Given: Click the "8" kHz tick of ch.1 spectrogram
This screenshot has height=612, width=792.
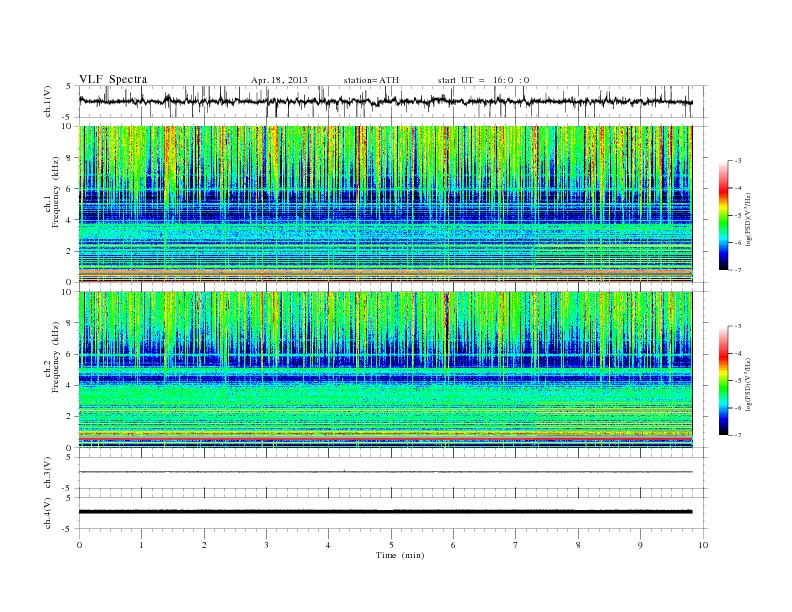Looking at the screenshot, I should (x=69, y=158).
